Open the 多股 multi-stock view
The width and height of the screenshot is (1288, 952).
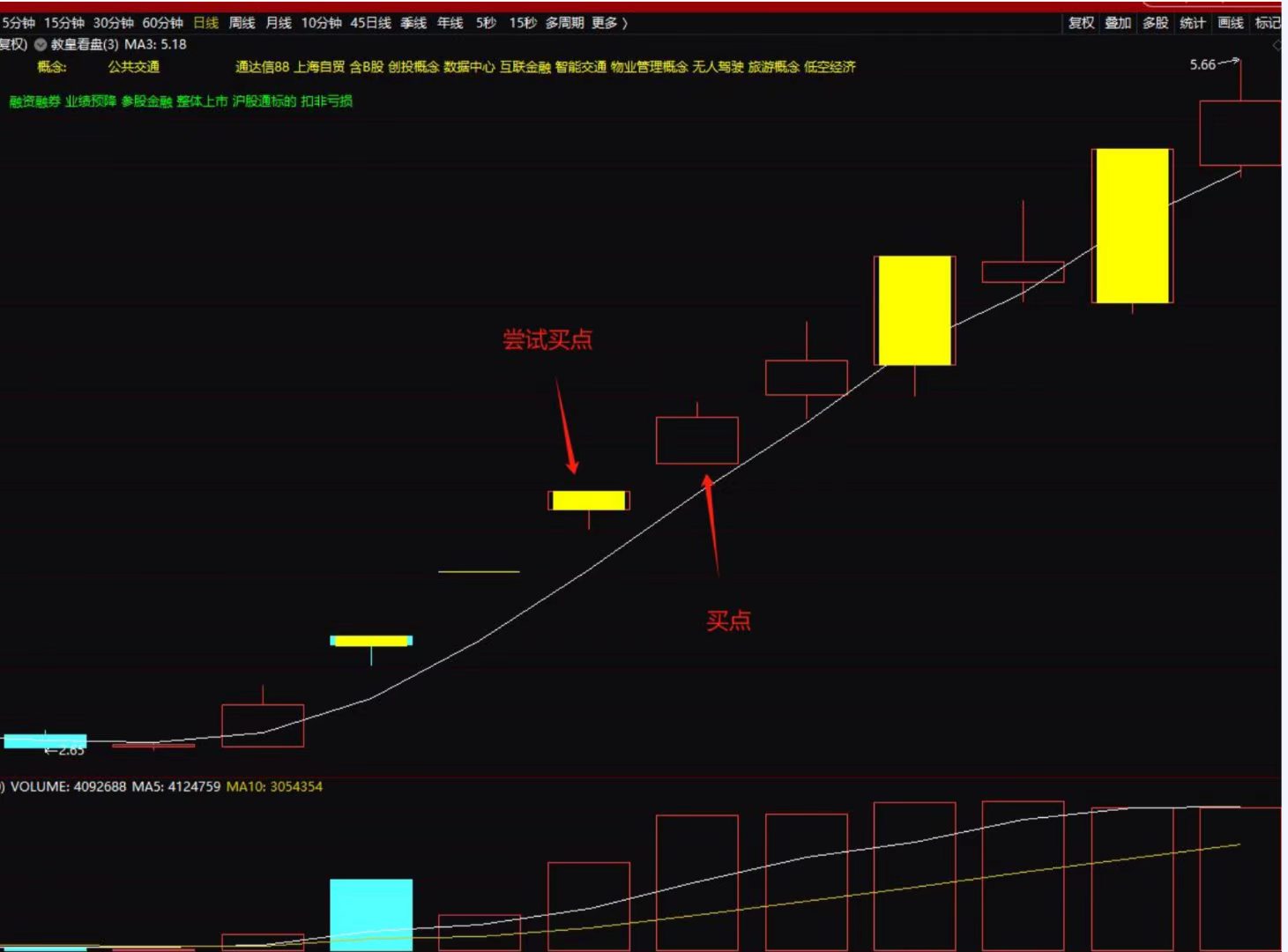tap(1155, 23)
